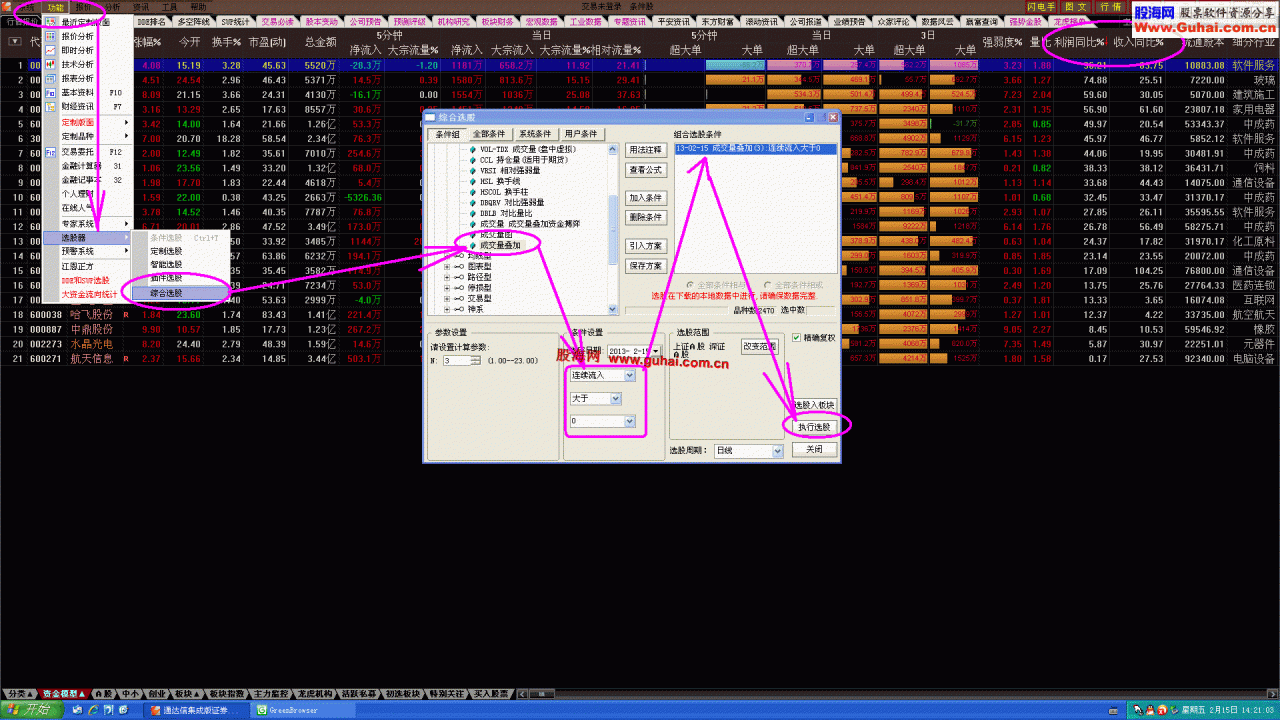
Task: Click the 技术分析 candlestick icon in menu
Action: [x=50, y=63]
